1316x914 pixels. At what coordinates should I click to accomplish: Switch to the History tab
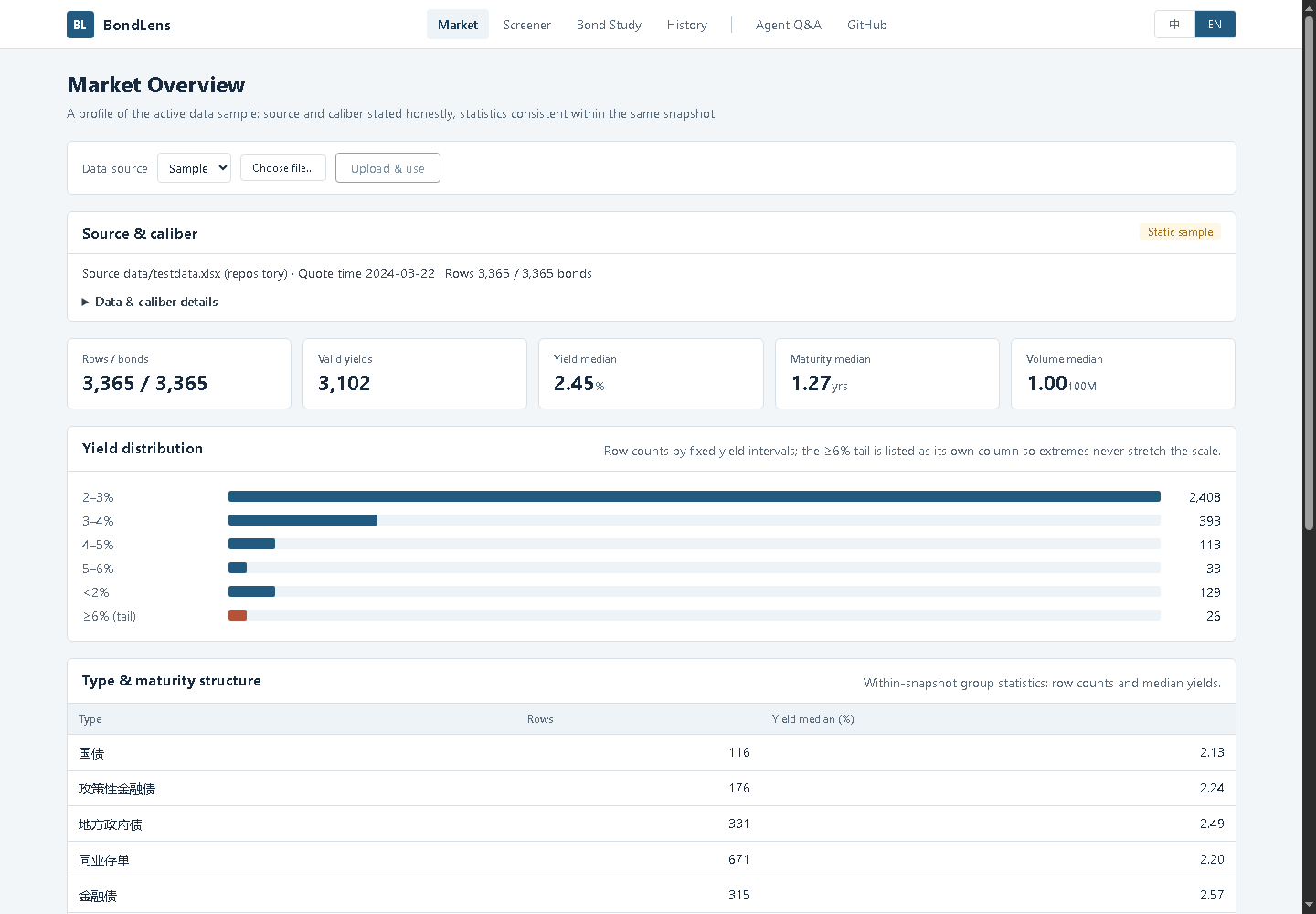click(687, 25)
